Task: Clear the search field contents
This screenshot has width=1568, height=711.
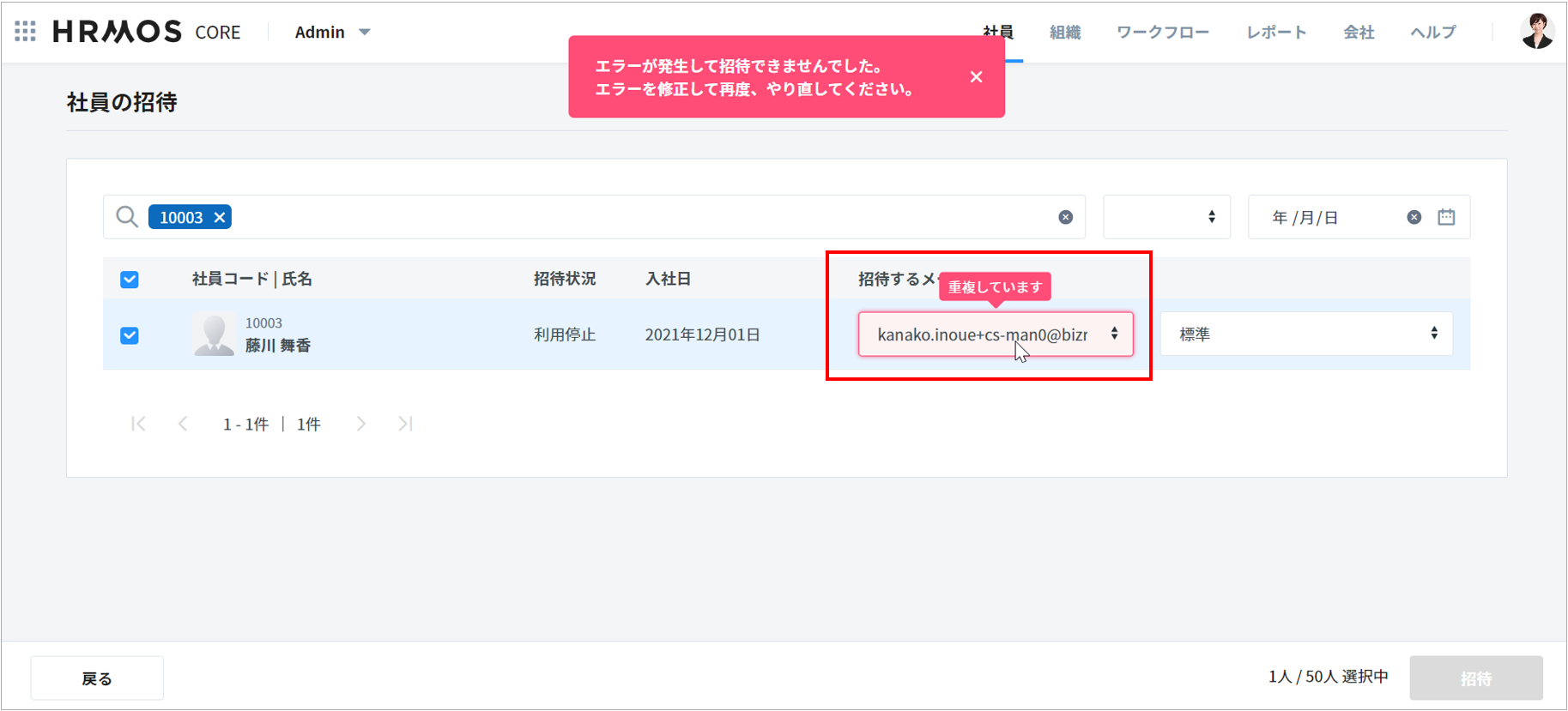Action: [1065, 218]
